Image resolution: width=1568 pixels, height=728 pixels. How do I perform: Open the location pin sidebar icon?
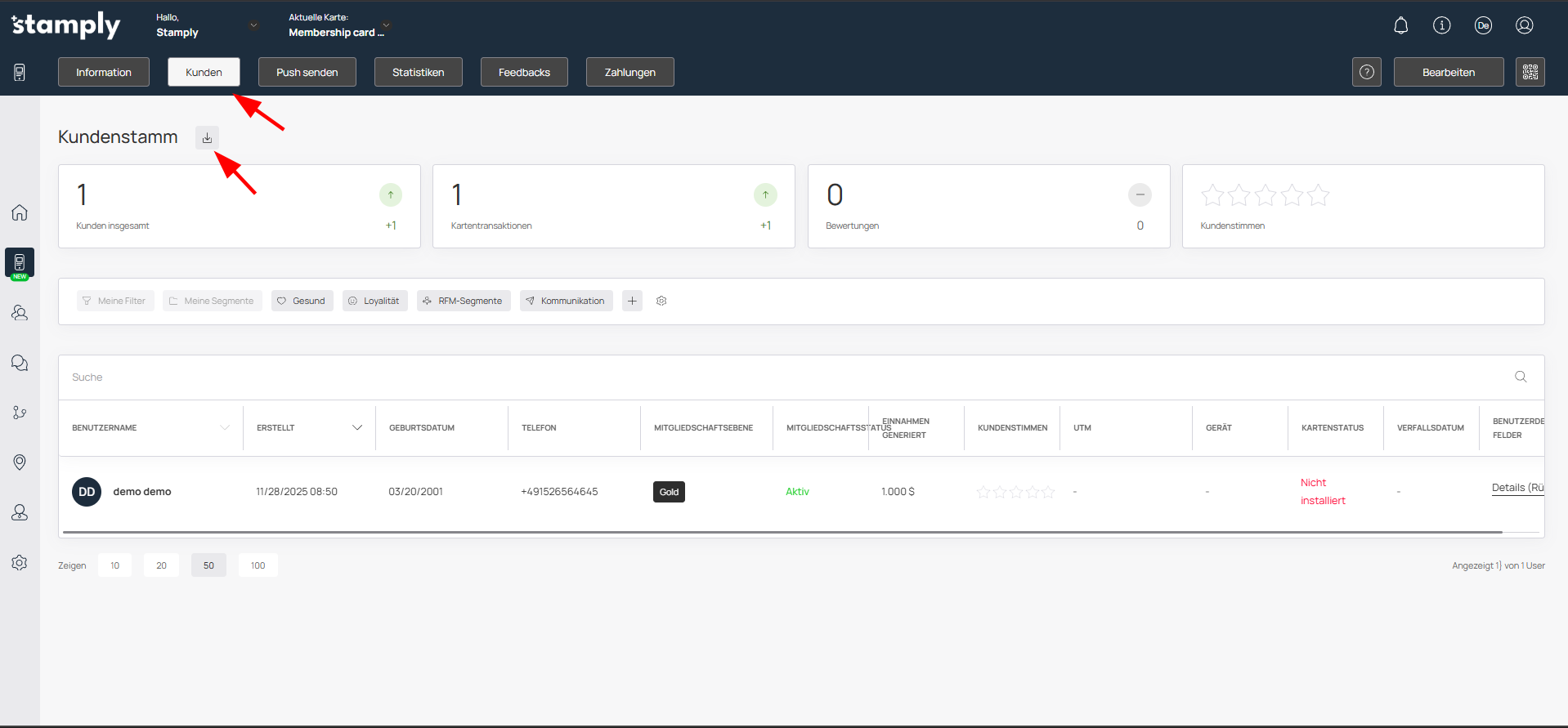(20, 462)
